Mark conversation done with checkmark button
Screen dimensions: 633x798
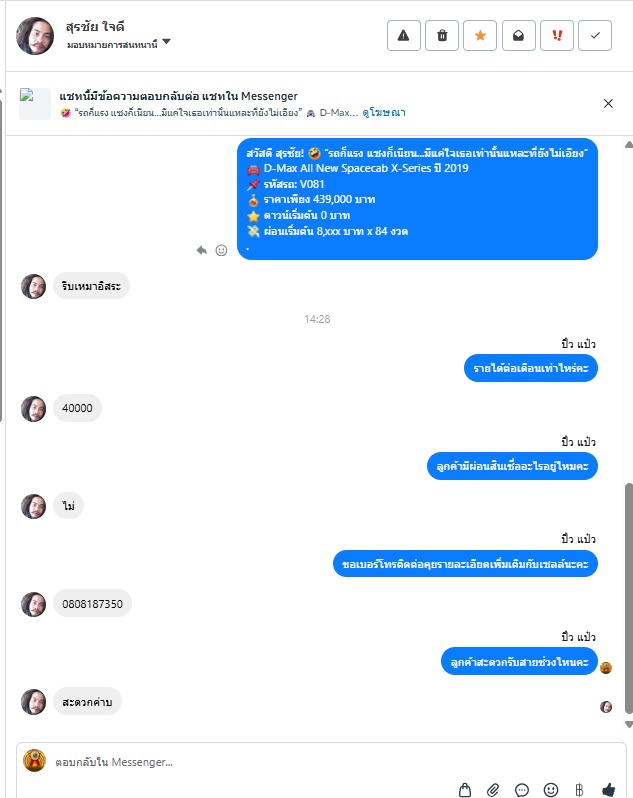click(595, 36)
